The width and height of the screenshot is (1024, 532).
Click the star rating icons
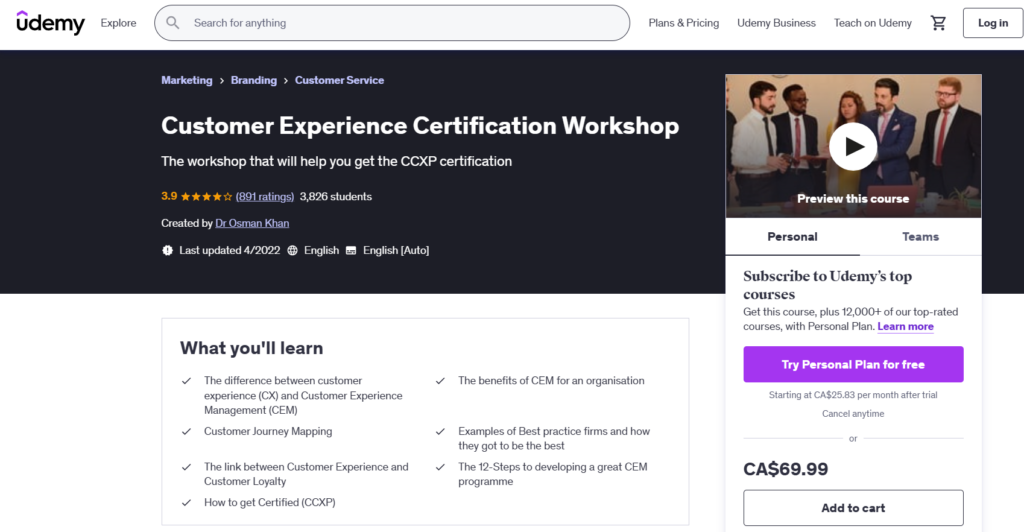pyautogui.click(x=206, y=196)
